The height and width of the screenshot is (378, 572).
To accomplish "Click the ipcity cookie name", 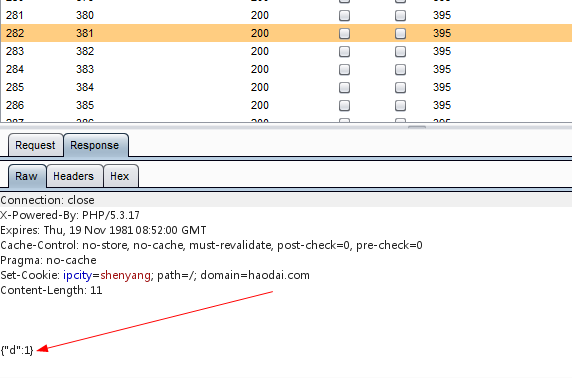I will pyautogui.click(x=77, y=275).
